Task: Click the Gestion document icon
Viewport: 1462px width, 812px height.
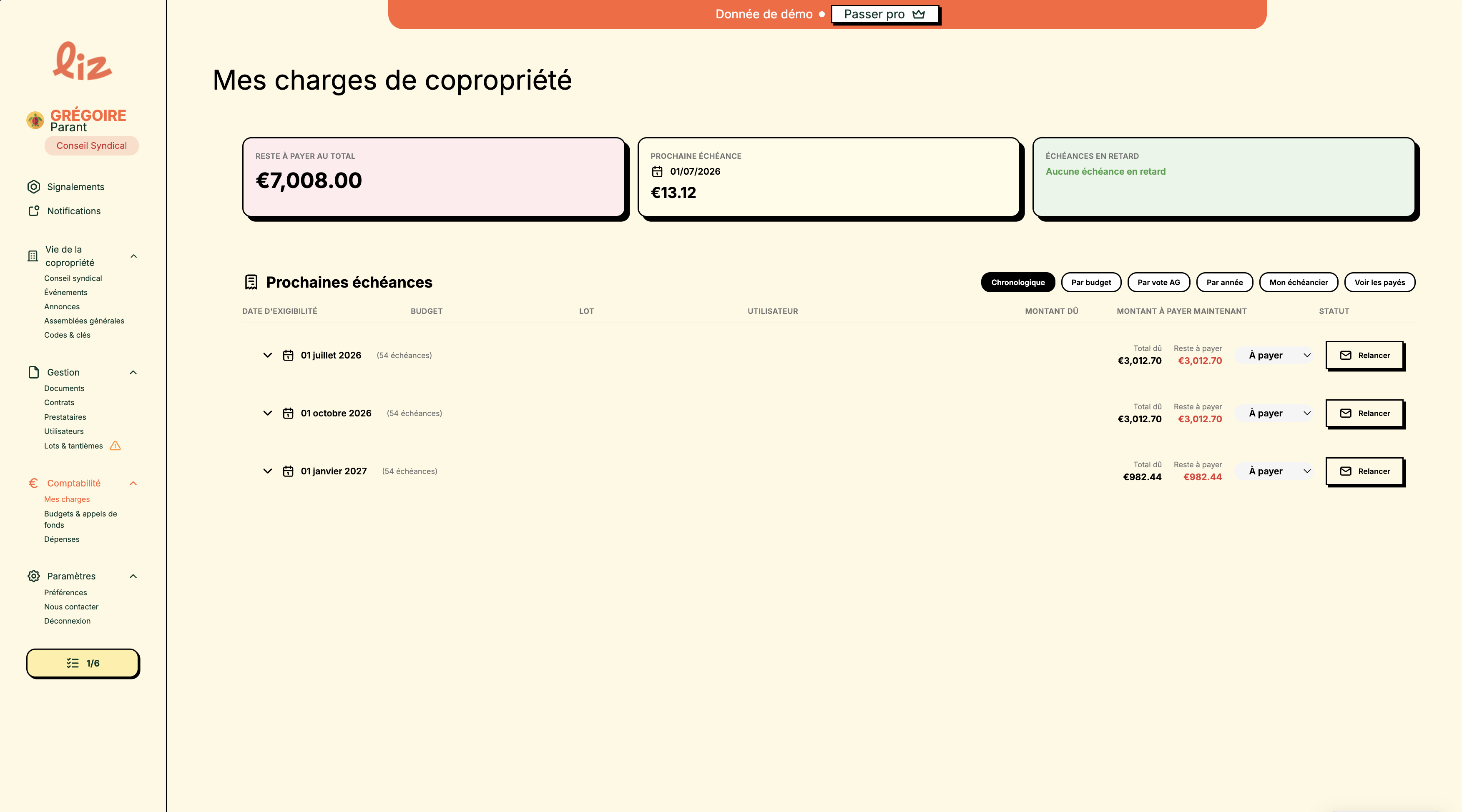Action: click(x=33, y=372)
